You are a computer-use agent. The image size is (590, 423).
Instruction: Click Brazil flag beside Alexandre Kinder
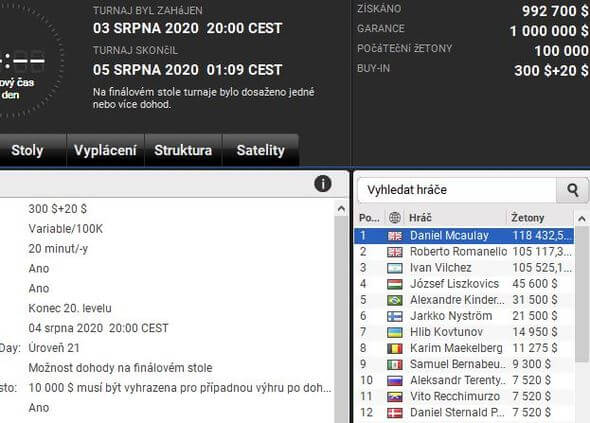tap(395, 300)
